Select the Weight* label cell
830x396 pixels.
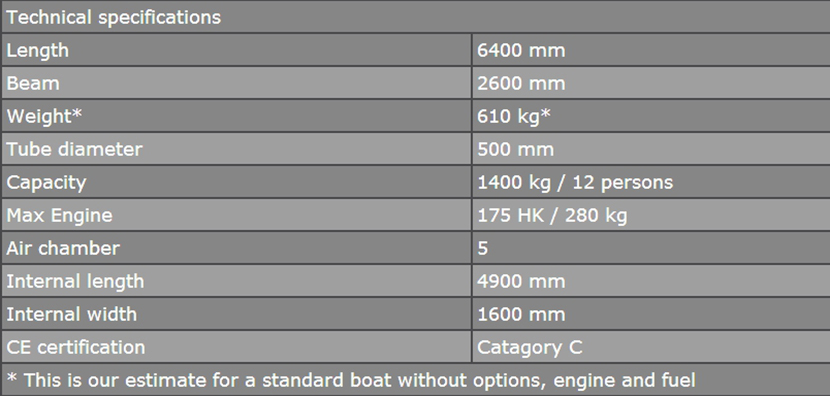click(x=236, y=116)
